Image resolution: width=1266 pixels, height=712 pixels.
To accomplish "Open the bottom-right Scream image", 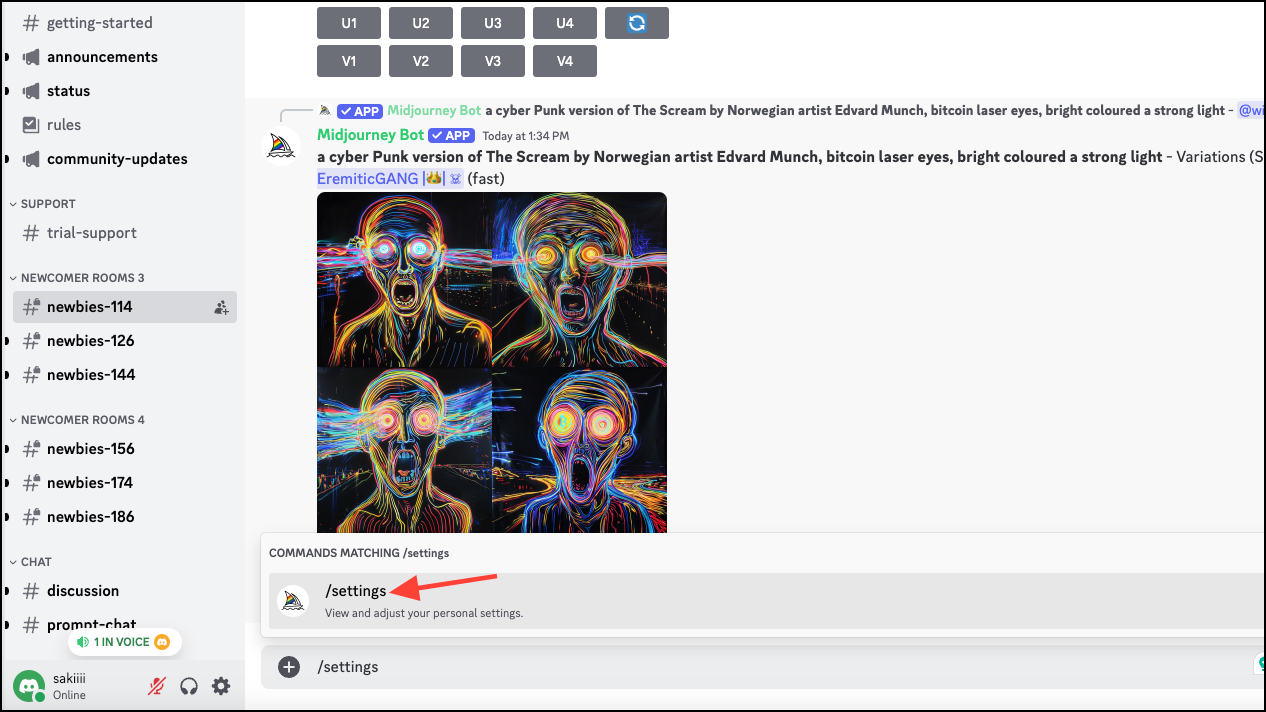I will click(580, 450).
